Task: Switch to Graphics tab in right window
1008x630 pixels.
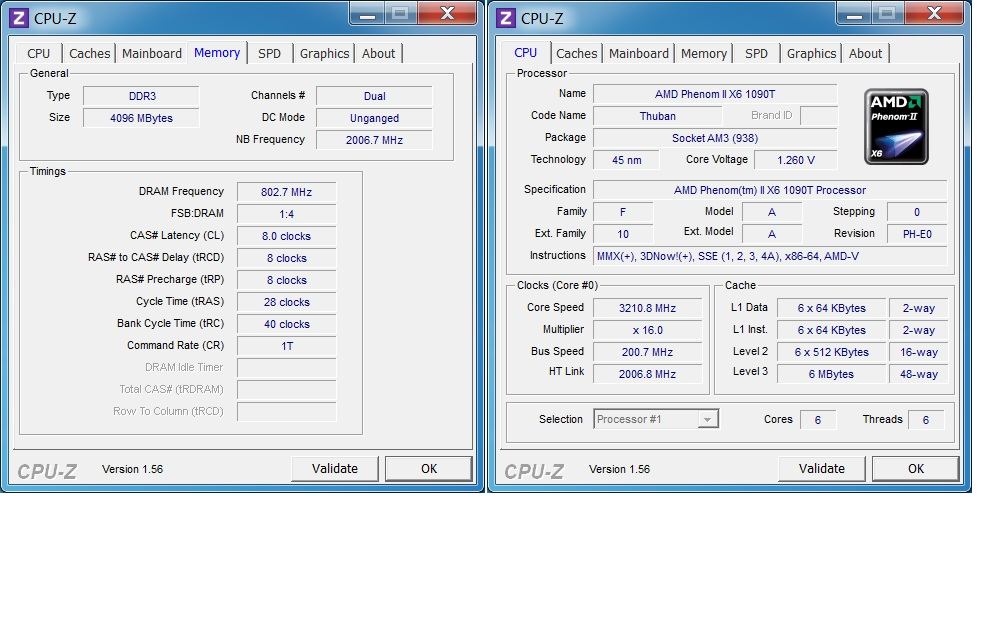Action: pyautogui.click(x=811, y=53)
